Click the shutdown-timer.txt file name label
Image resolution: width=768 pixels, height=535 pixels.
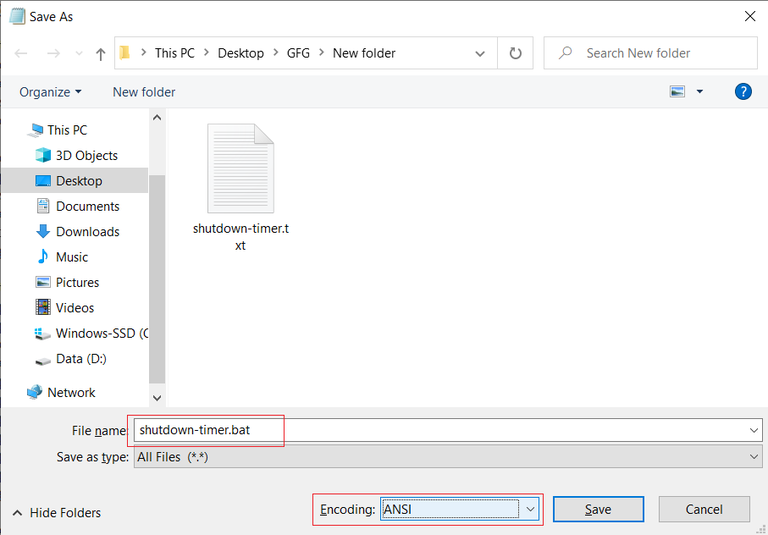pyautogui.click(x=240, y=237)
